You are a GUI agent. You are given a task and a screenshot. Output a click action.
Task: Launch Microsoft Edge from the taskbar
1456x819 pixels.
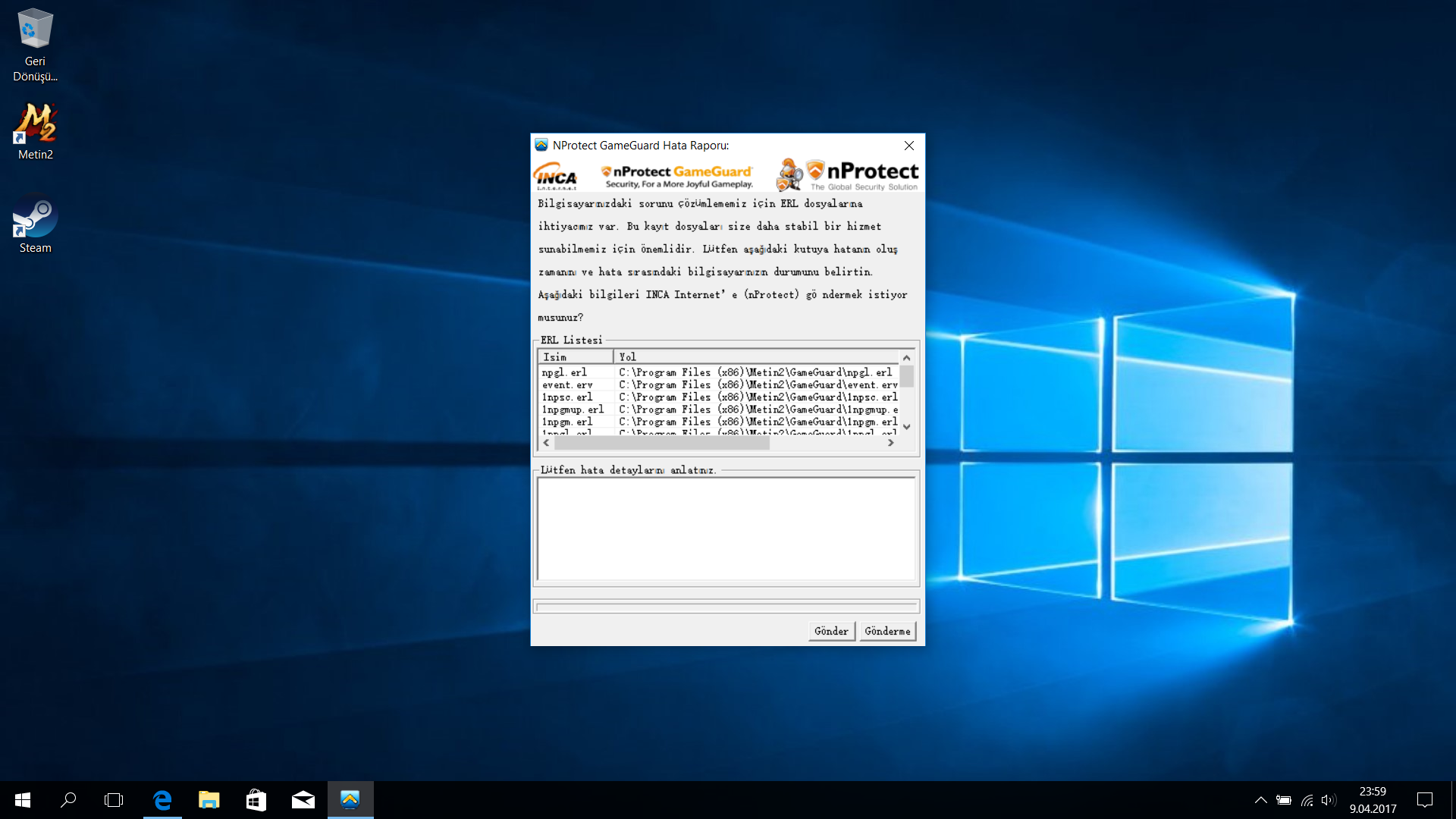coord(162,800)
